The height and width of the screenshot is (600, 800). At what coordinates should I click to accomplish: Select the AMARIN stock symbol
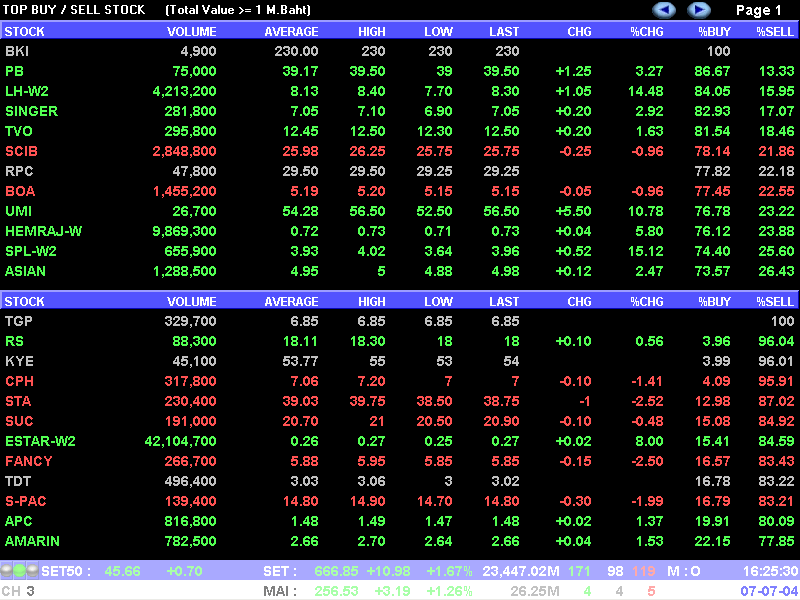[32, 541]
